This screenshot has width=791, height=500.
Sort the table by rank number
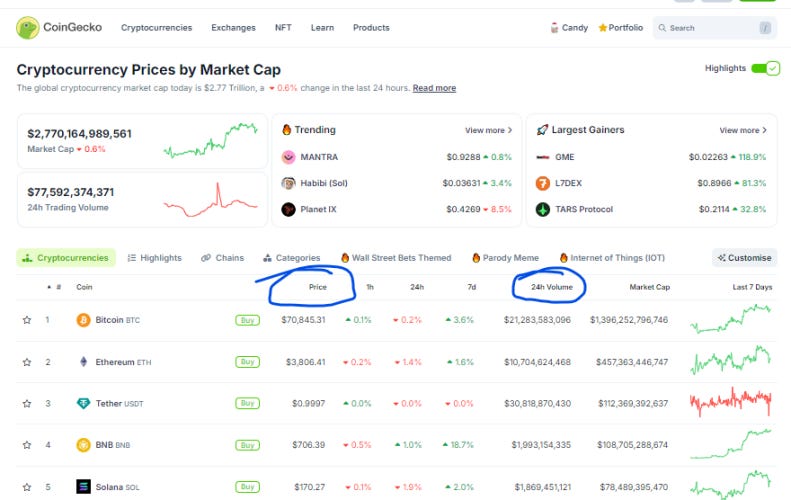[54, 287]
